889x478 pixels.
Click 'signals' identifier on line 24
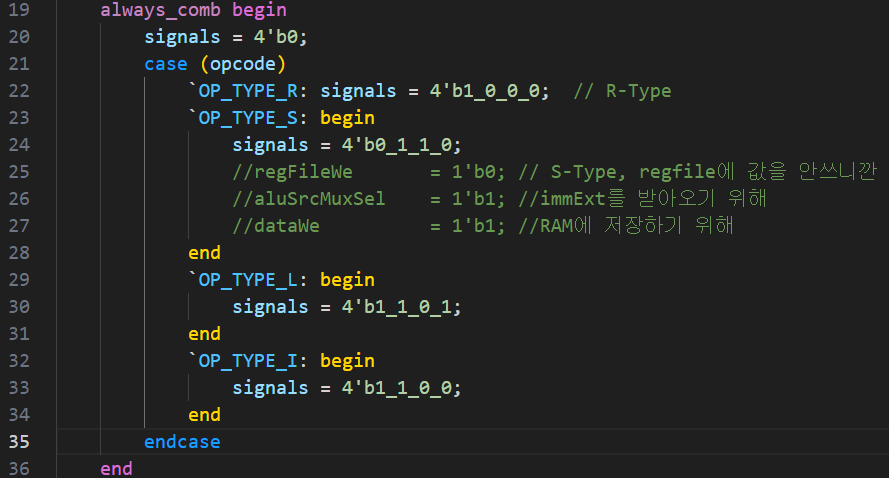pos(270,145)
